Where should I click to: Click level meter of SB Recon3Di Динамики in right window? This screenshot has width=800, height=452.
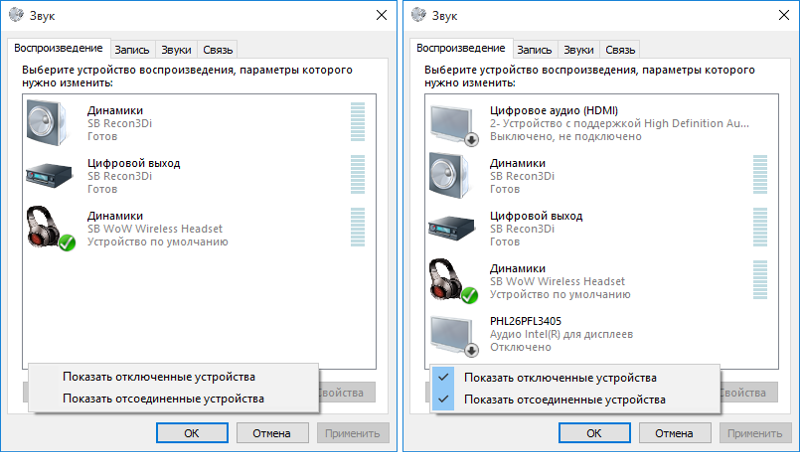tap(760, 174)
